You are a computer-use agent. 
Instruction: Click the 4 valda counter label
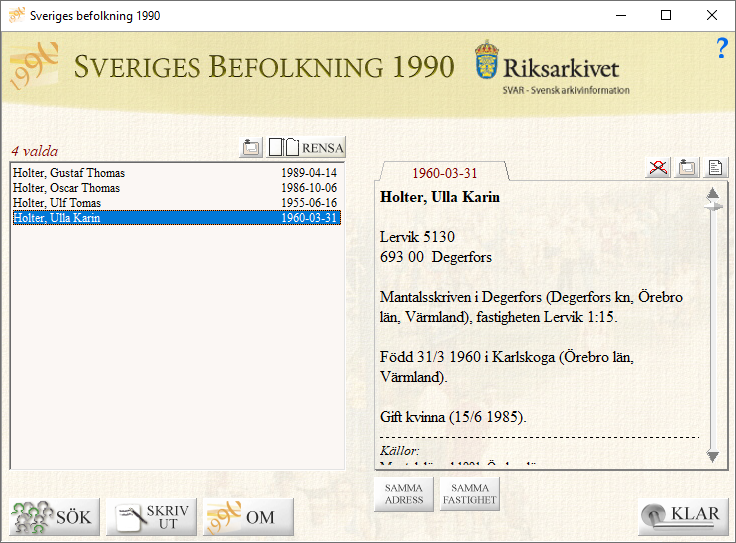[35, 151]
